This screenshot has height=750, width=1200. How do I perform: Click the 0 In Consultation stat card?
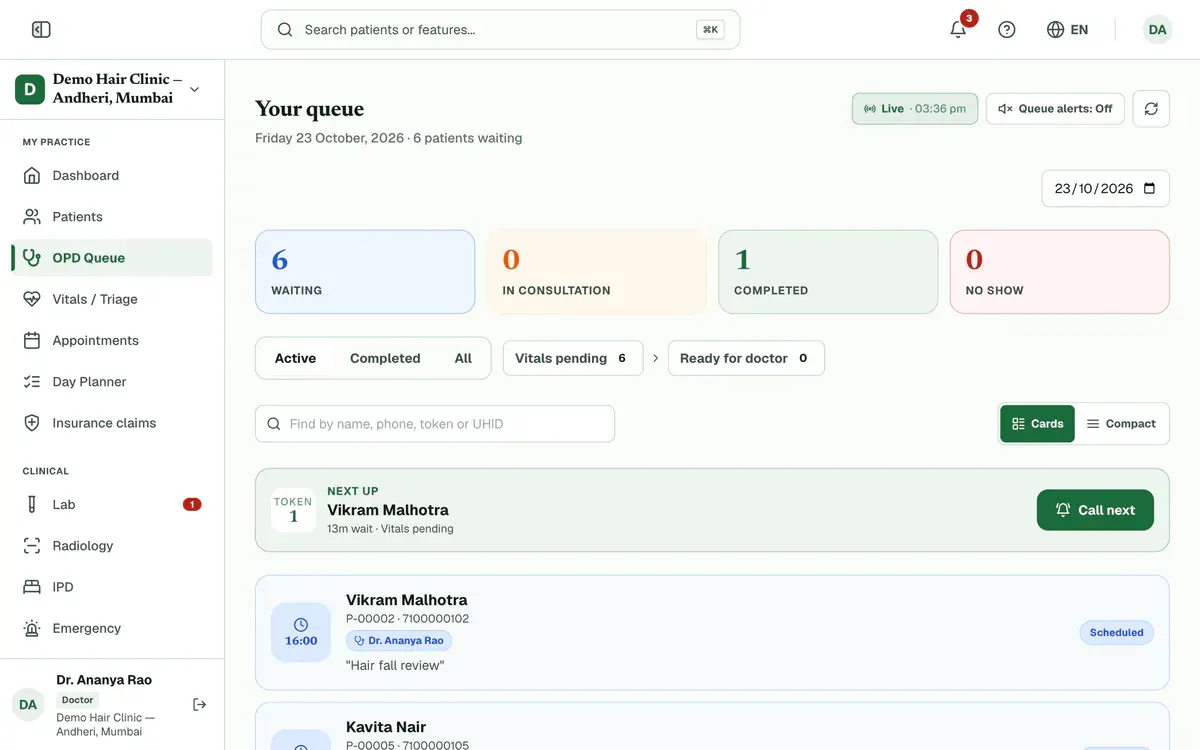[x=596, y=272]
